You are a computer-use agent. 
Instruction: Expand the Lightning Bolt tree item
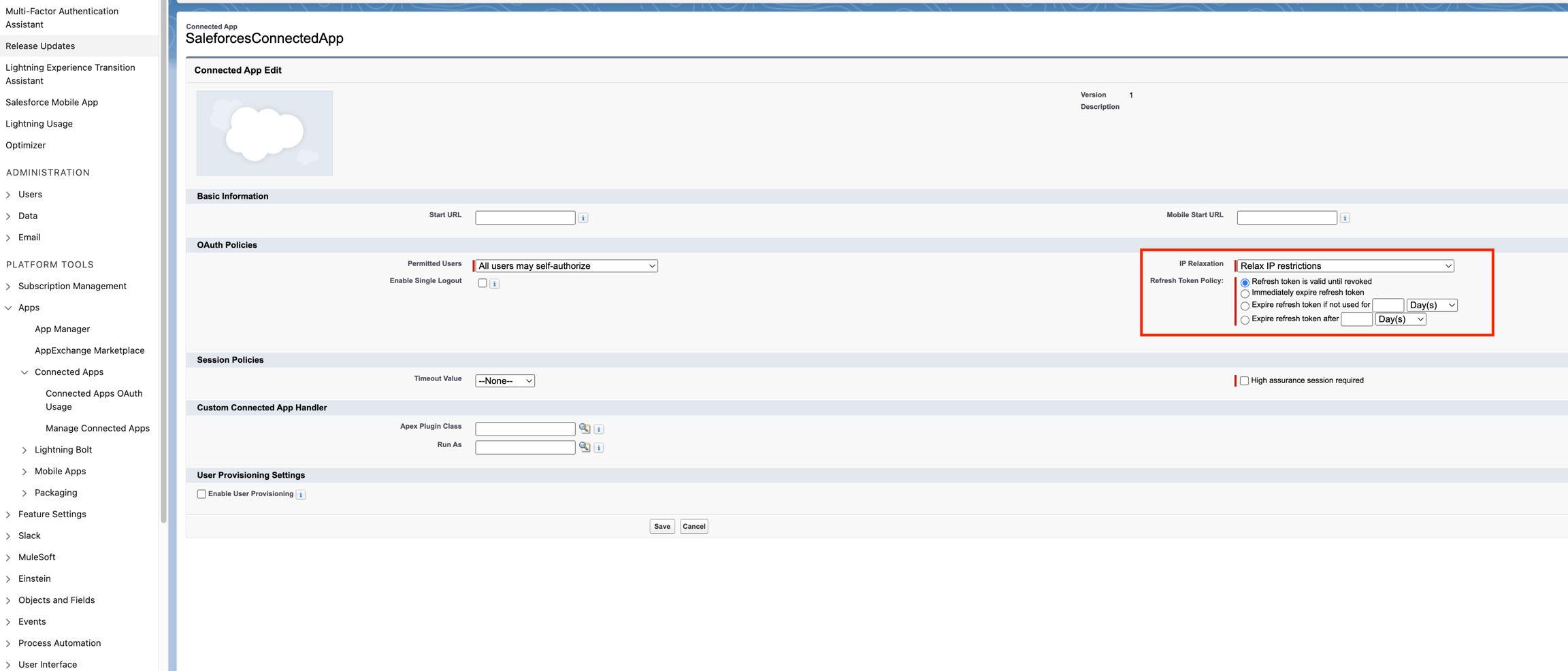point(24,451)
